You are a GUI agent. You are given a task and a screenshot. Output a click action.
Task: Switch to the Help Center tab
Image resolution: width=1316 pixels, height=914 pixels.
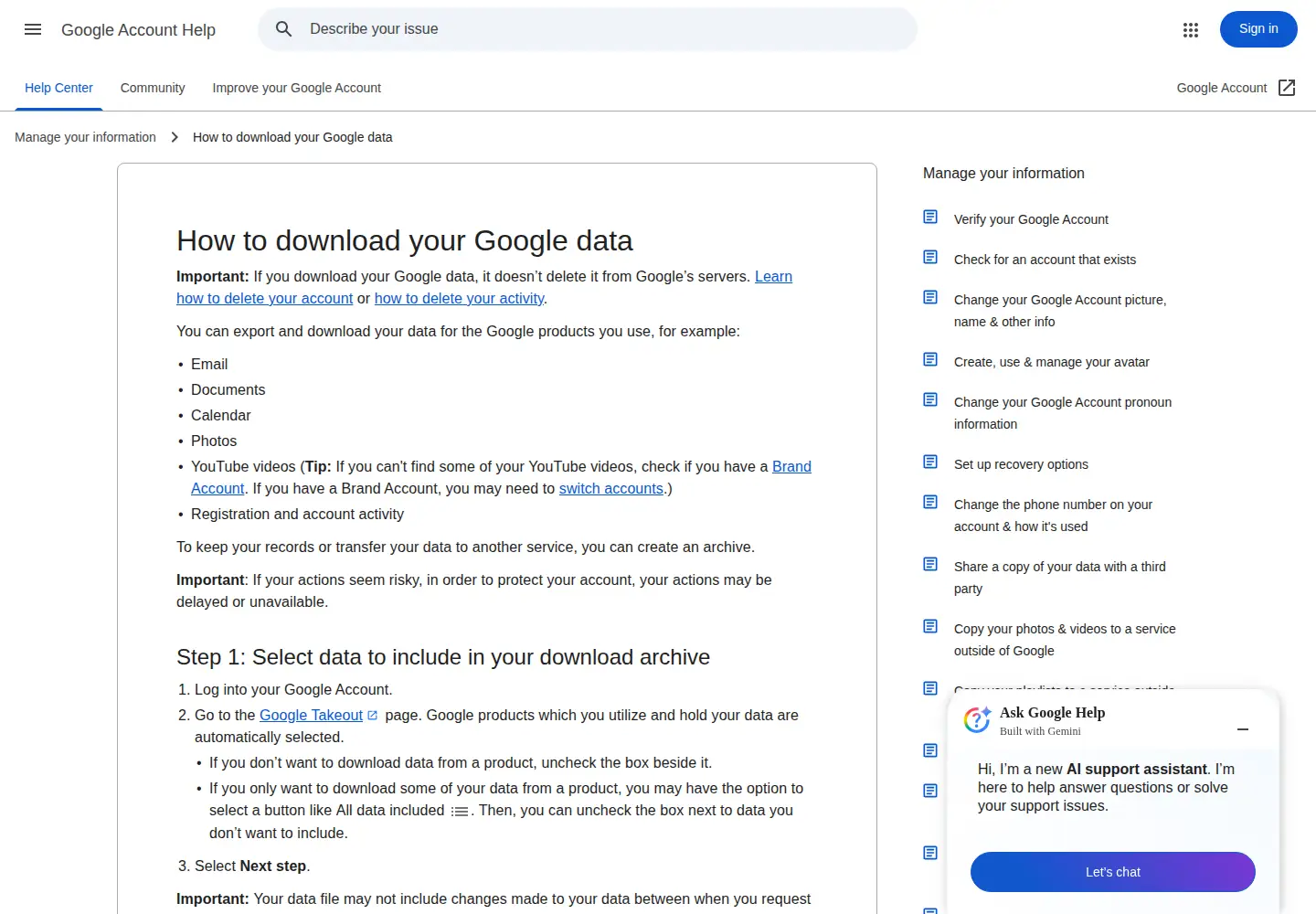(x=58, y=88)
